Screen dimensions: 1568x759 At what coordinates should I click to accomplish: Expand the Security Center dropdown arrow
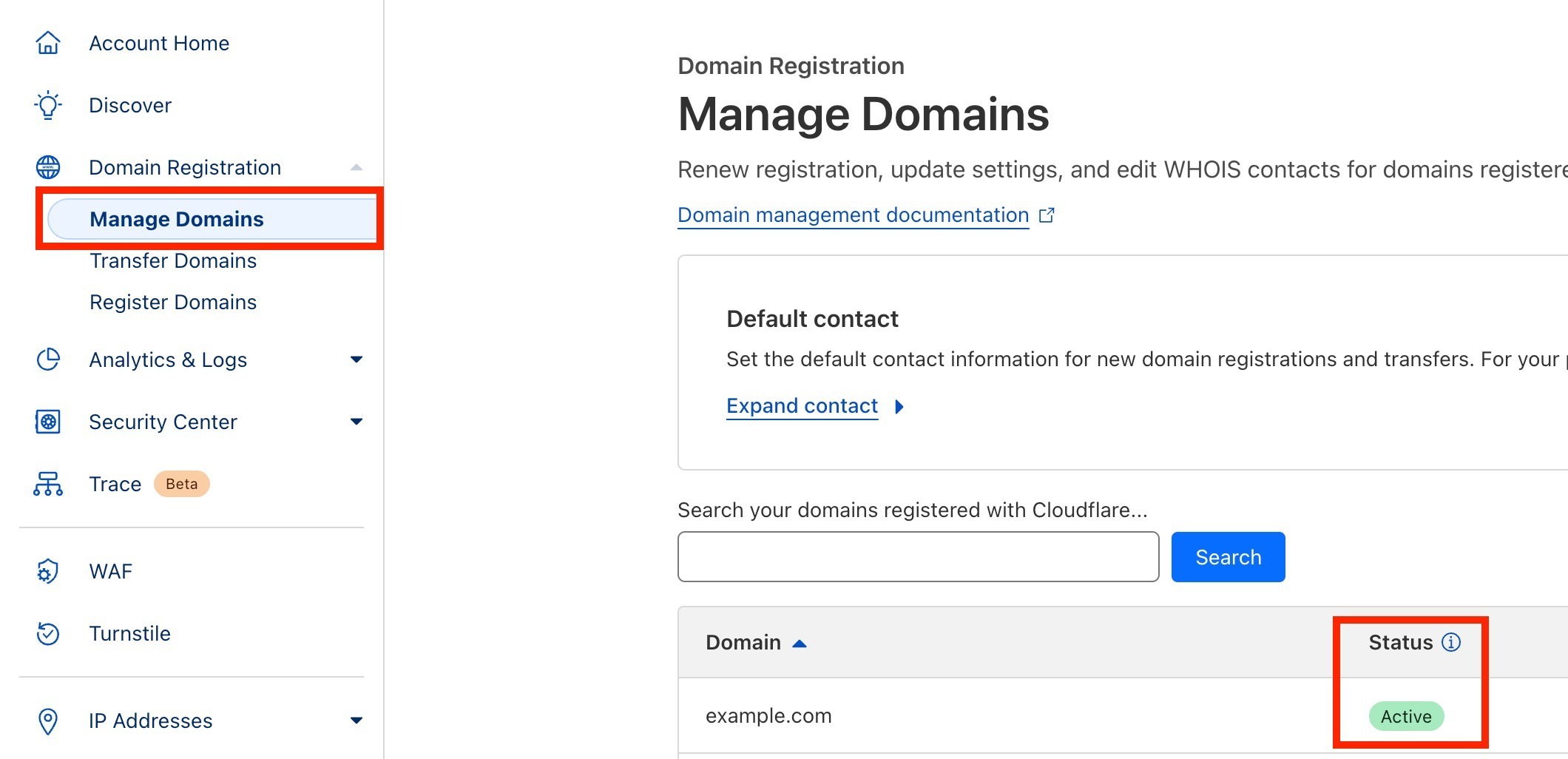pyautogui.click(x=356, y=422)
